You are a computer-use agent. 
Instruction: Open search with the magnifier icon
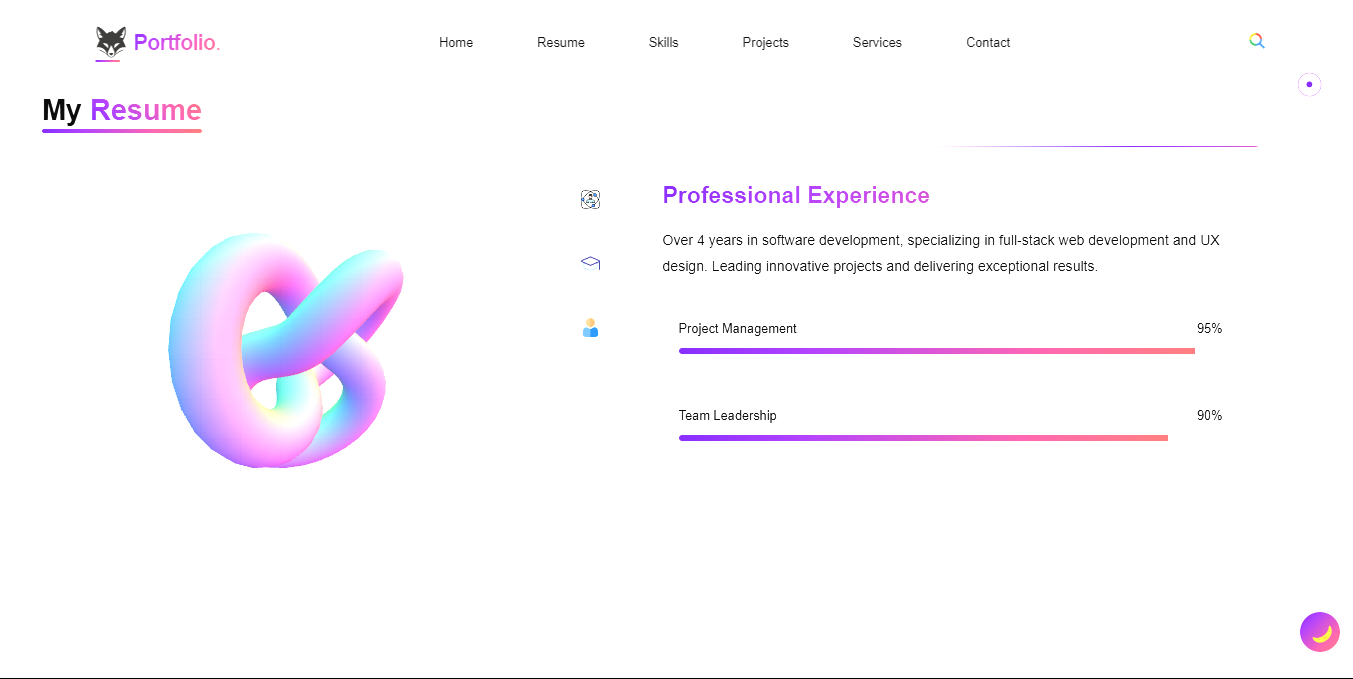(1257, 41)
